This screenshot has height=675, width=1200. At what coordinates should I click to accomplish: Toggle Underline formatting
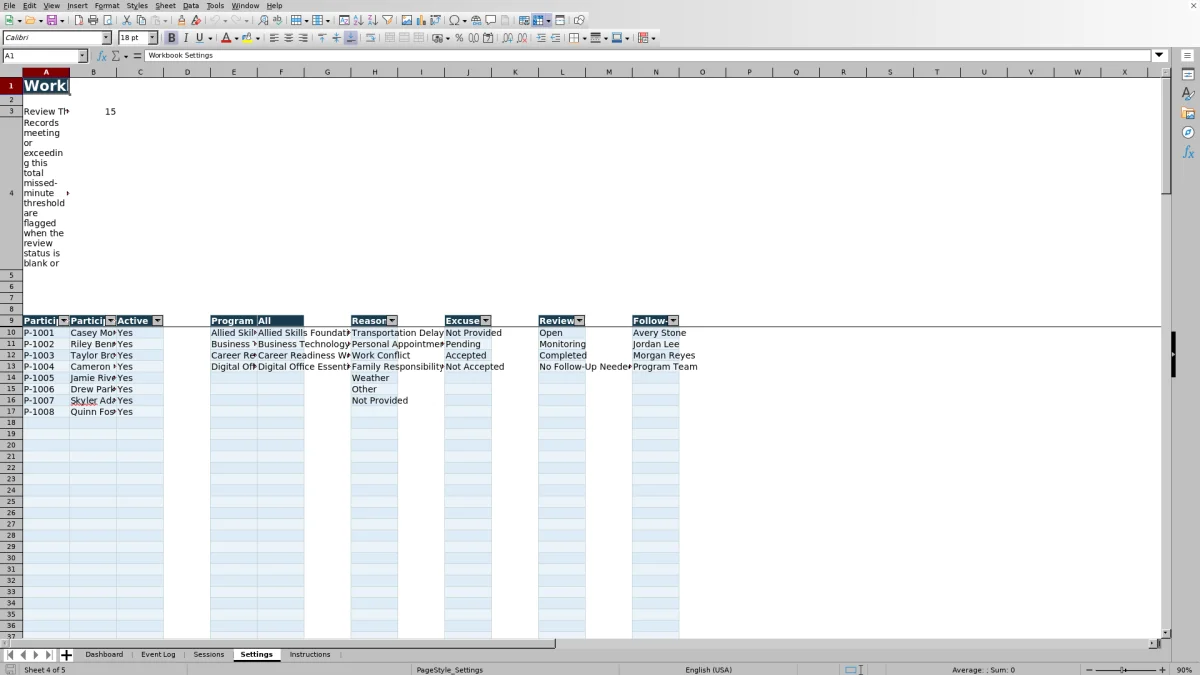[x=199, y=38]
